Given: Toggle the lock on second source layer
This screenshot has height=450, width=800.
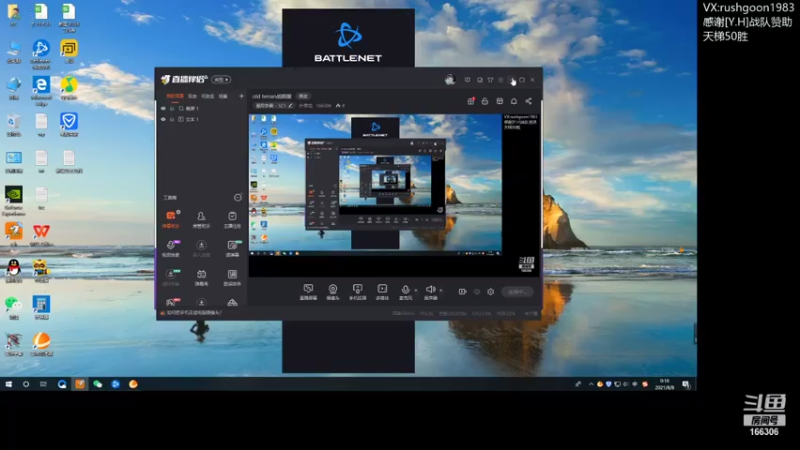Looking at the screenshot, I should pos(172,119).
